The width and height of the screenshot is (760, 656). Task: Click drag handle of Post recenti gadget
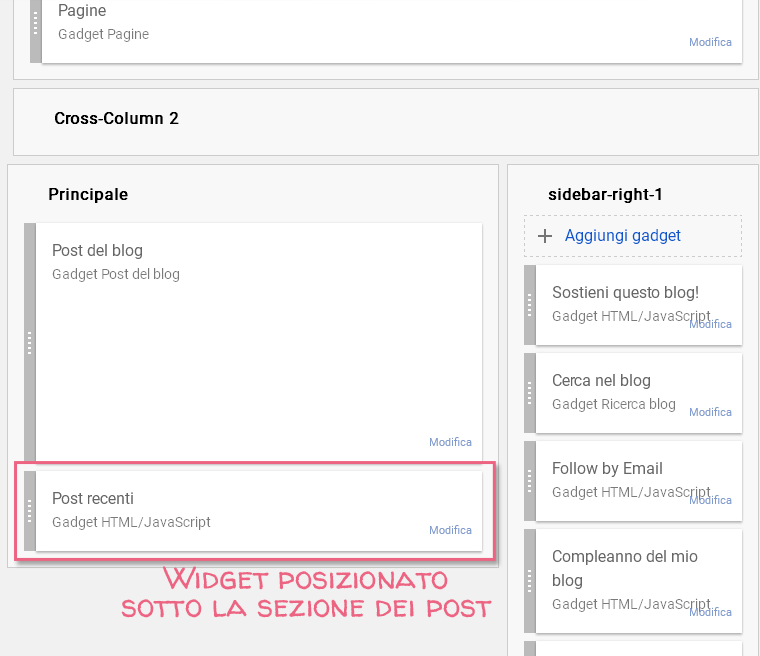click(30, 510)
